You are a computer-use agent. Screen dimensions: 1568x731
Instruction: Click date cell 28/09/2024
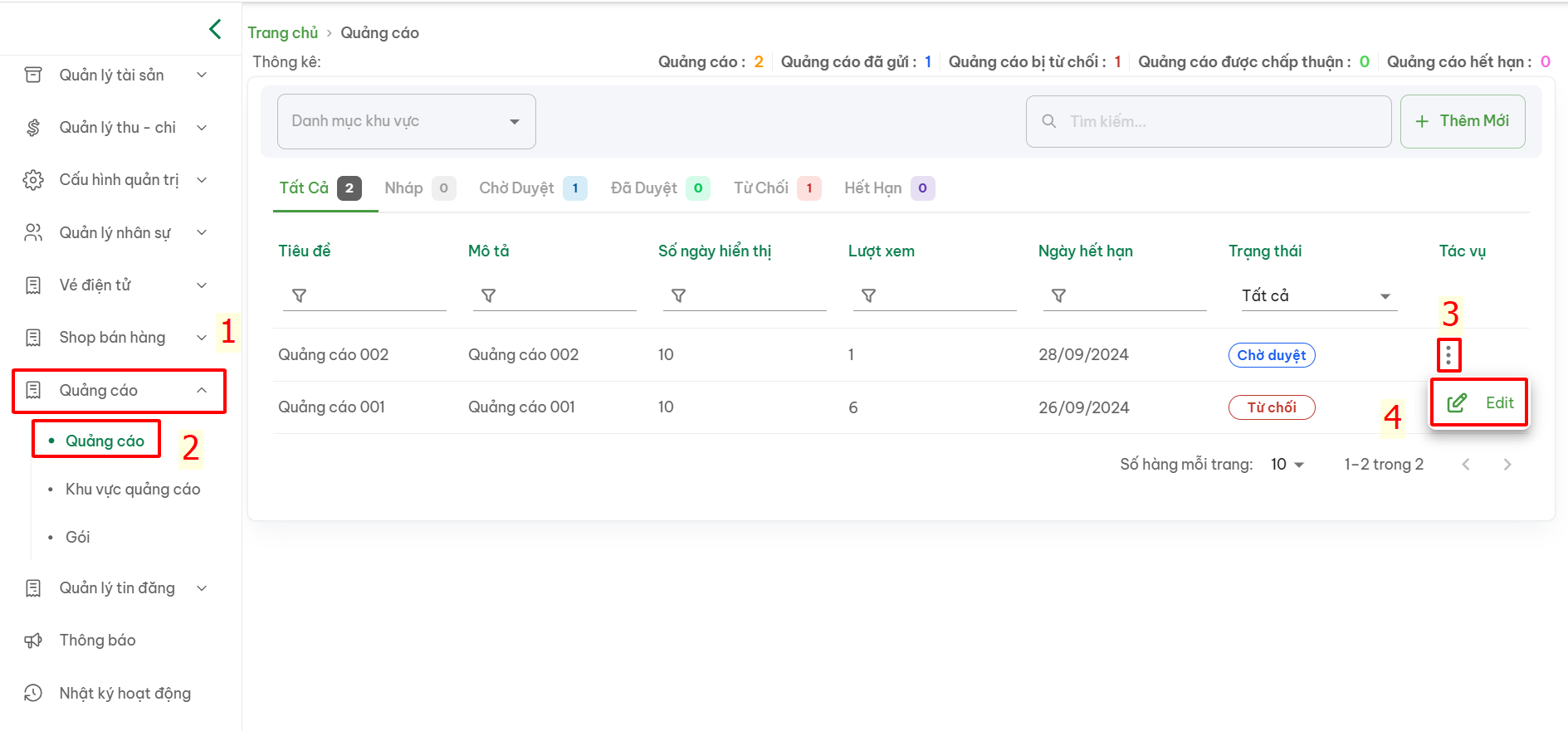tap(1084, 355)
